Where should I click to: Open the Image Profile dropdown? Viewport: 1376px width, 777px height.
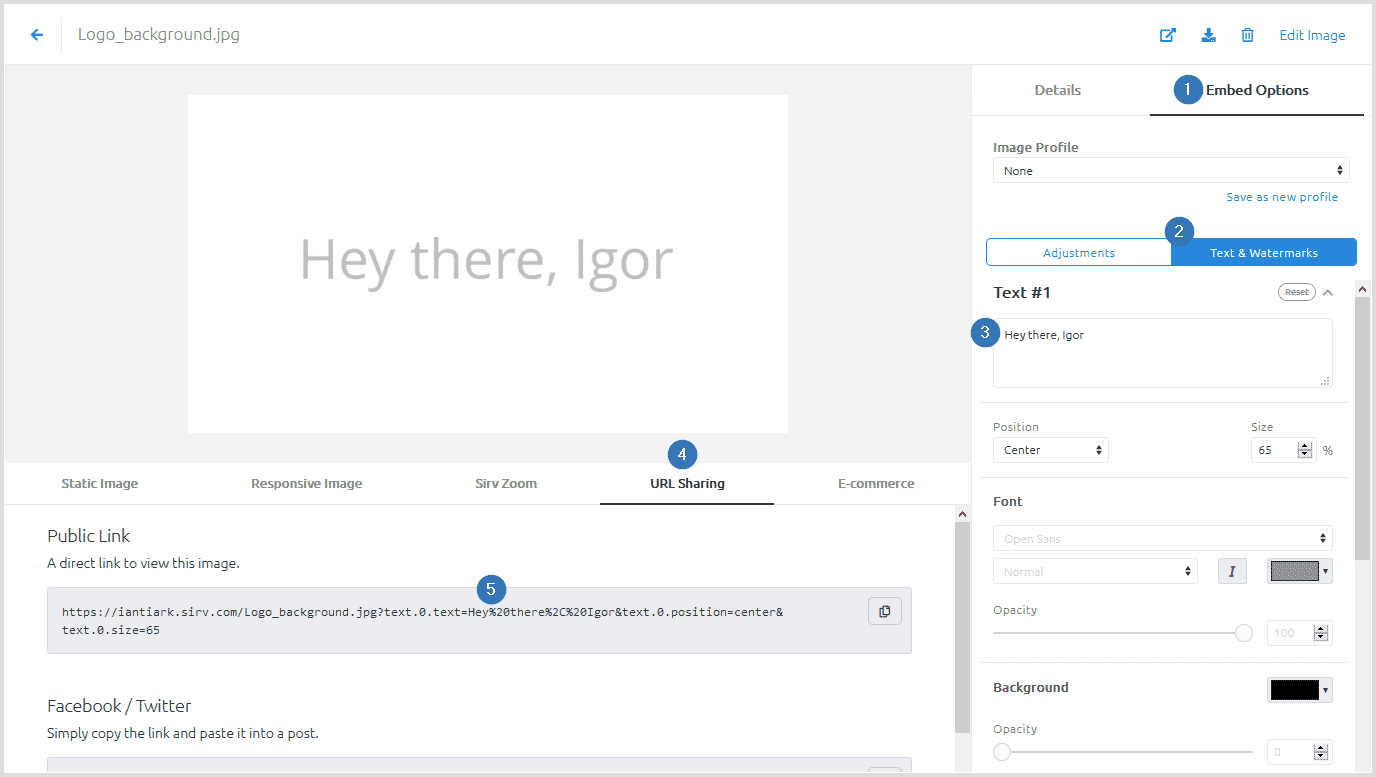point(1171,171)
